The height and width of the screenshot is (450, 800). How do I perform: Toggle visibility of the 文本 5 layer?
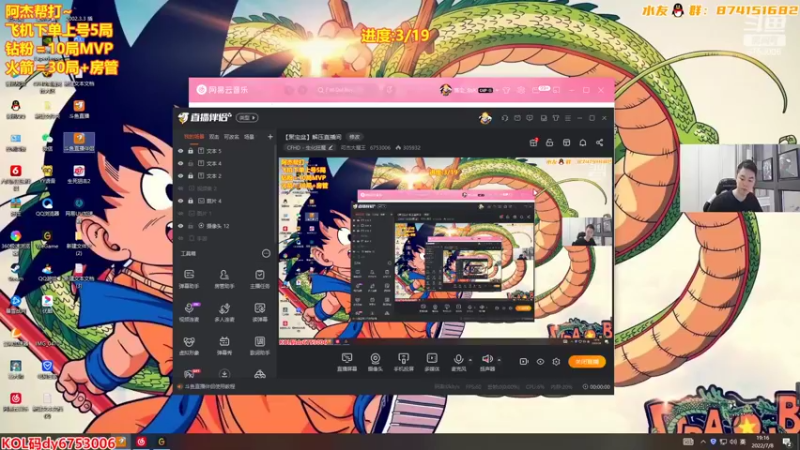181,151
